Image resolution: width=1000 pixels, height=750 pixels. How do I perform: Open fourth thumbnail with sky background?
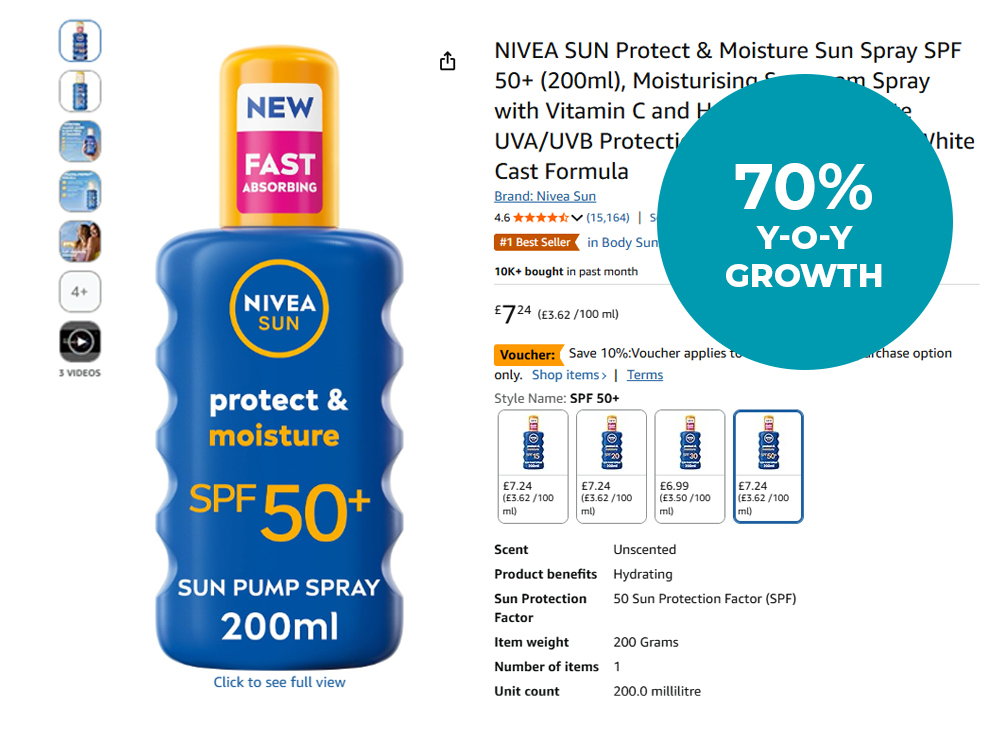point(80,191)
